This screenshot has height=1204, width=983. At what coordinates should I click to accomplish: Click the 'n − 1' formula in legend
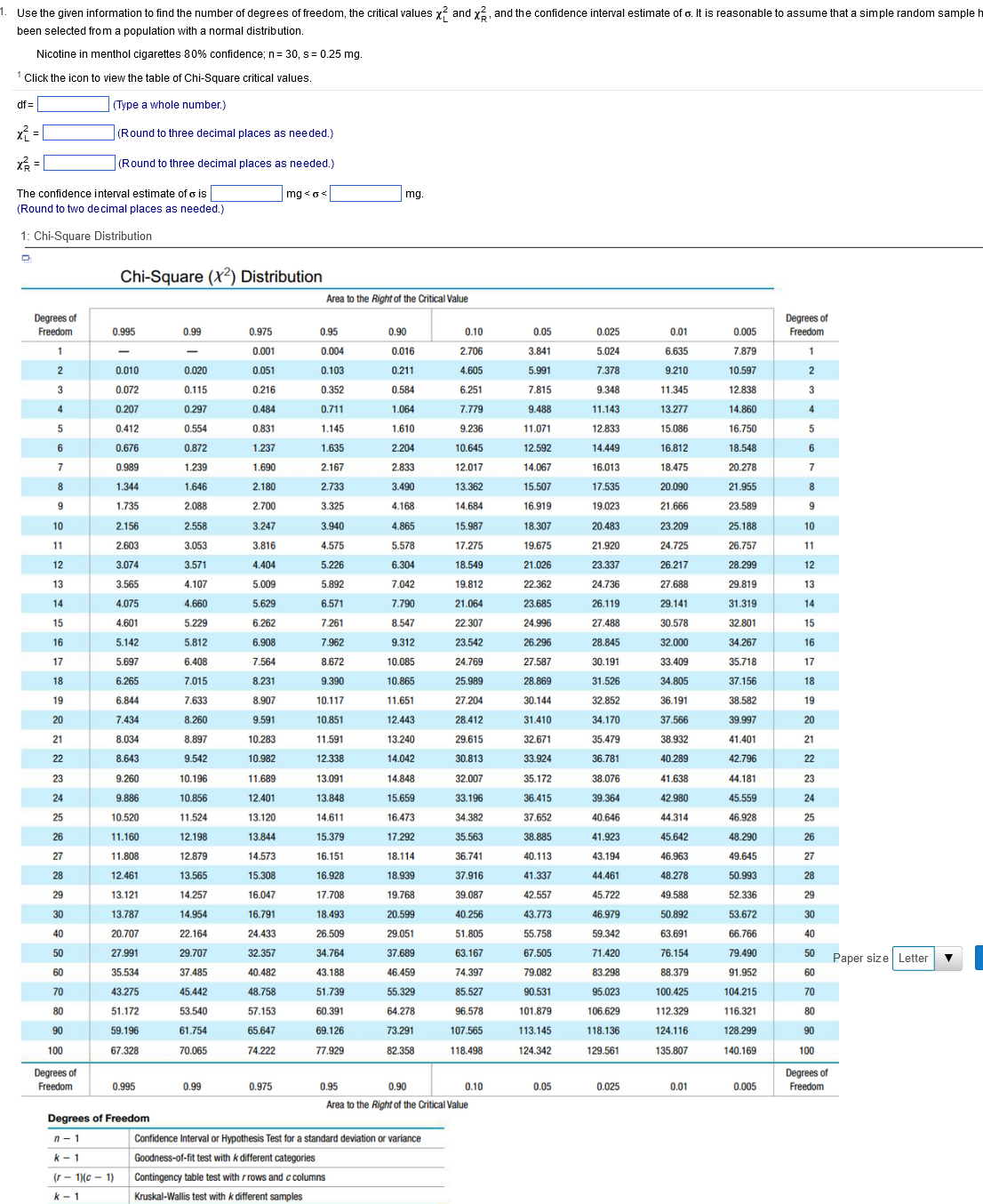point(67,1138)
